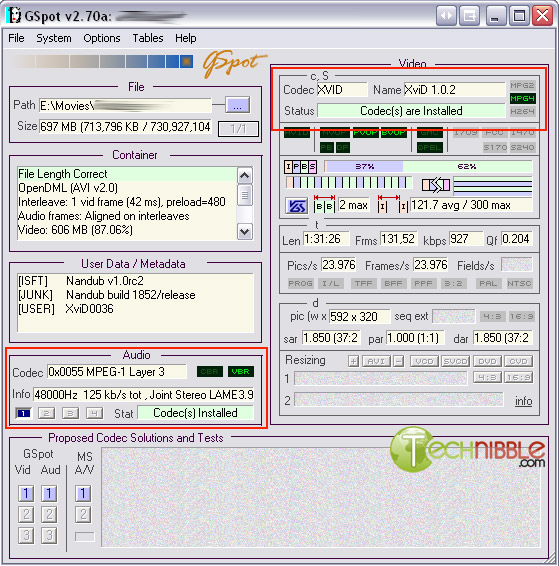Click the Resizing AVI button

pyautogui.click(x=376, y=361)
